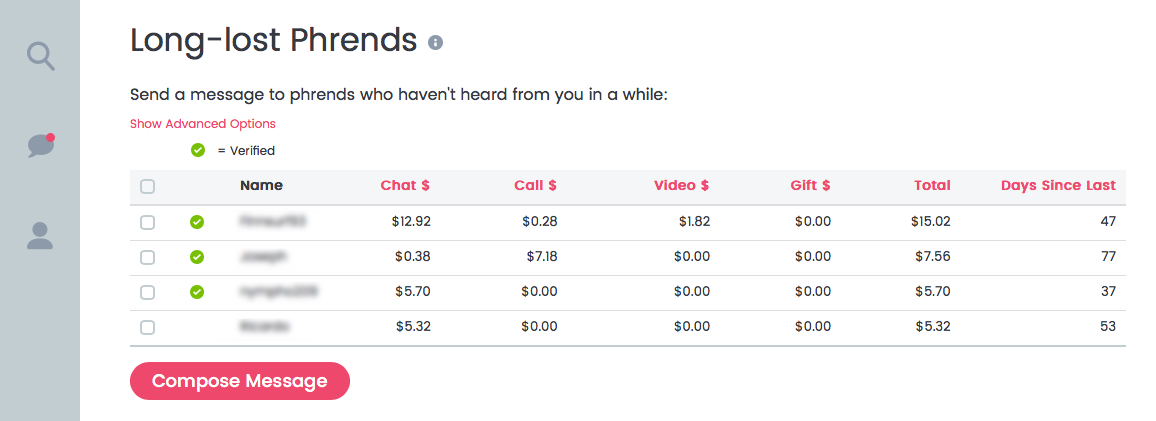Click the Compose Message button
The height and width of the screenshot is (421, 1156).
click(x=240, y=381)
